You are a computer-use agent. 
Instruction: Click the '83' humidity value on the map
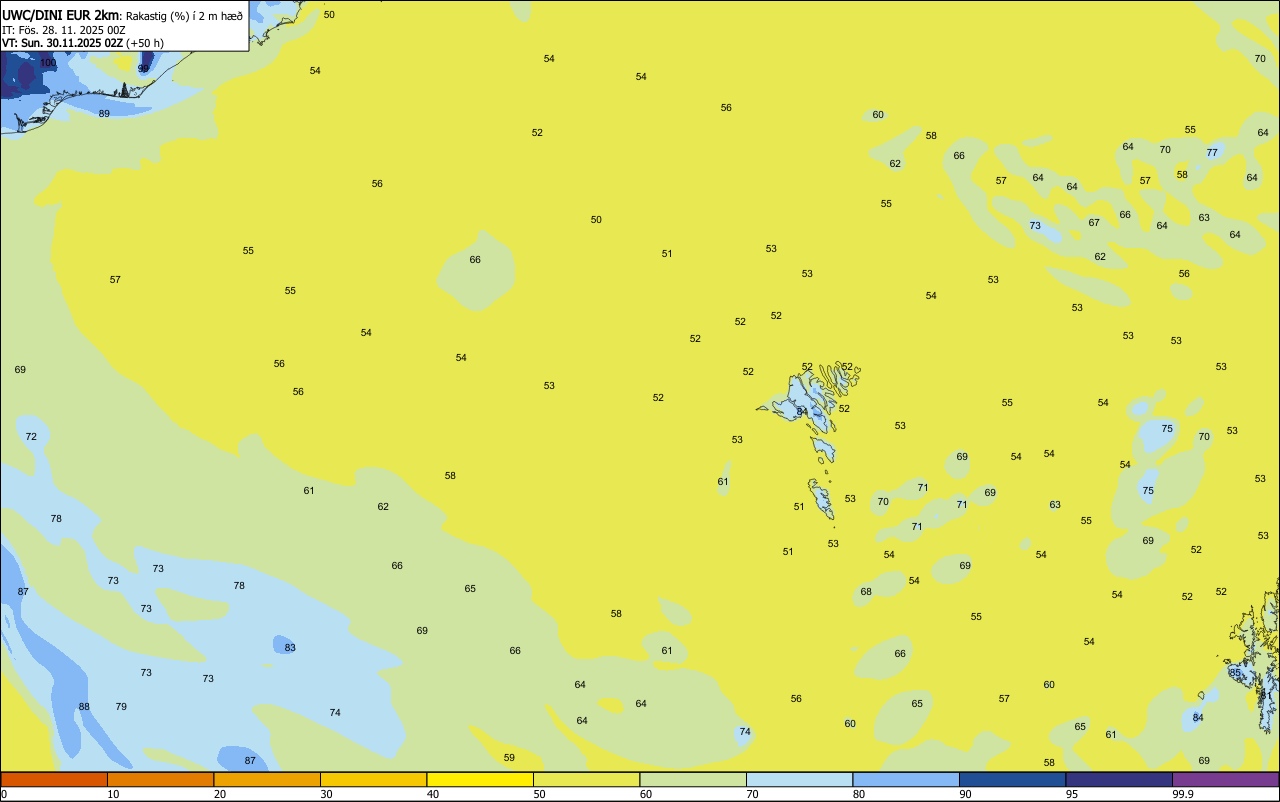pyautogui.click(x=290, y=648)
